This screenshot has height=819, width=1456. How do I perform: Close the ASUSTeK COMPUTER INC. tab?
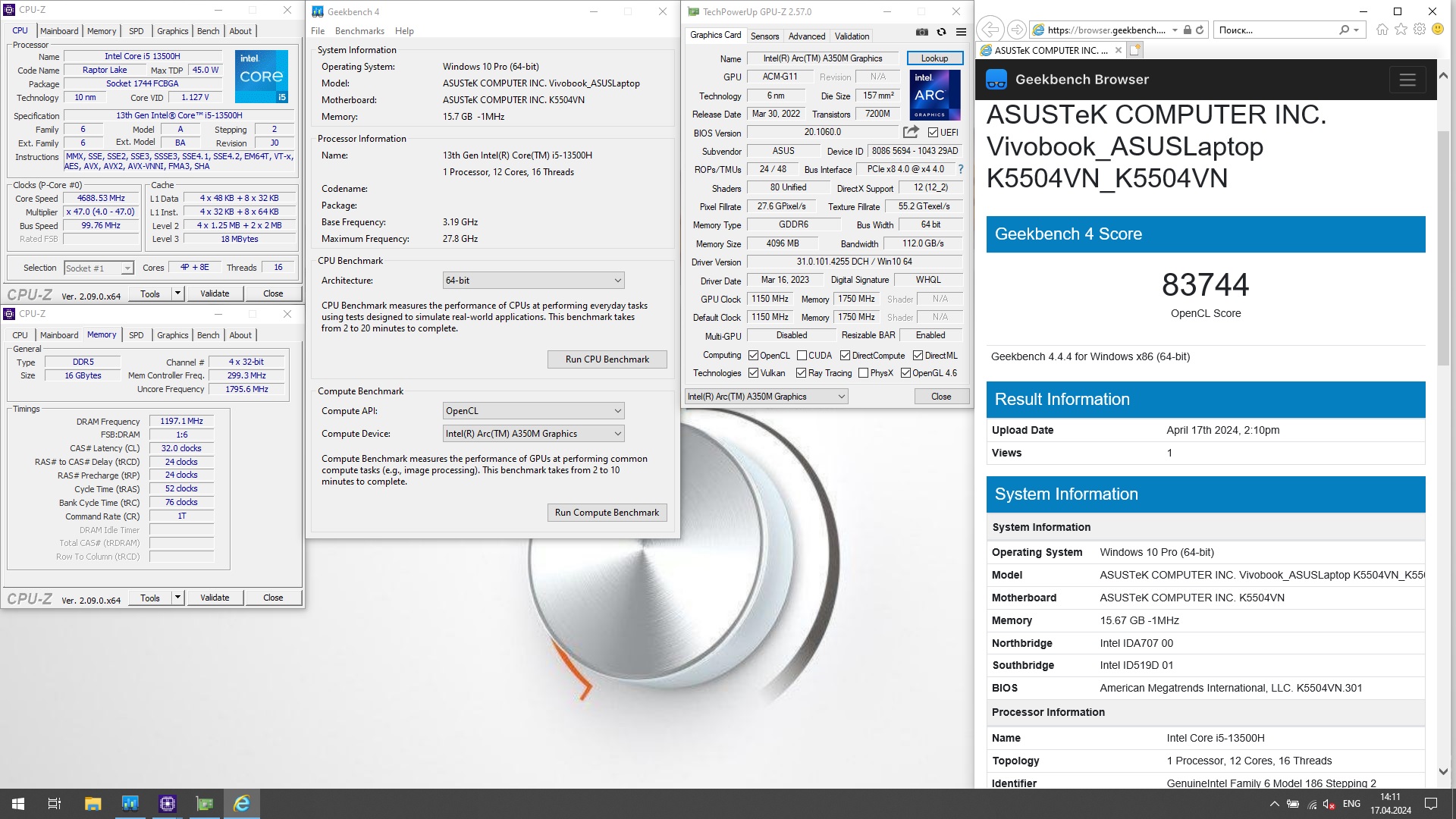coord(1118,50)
